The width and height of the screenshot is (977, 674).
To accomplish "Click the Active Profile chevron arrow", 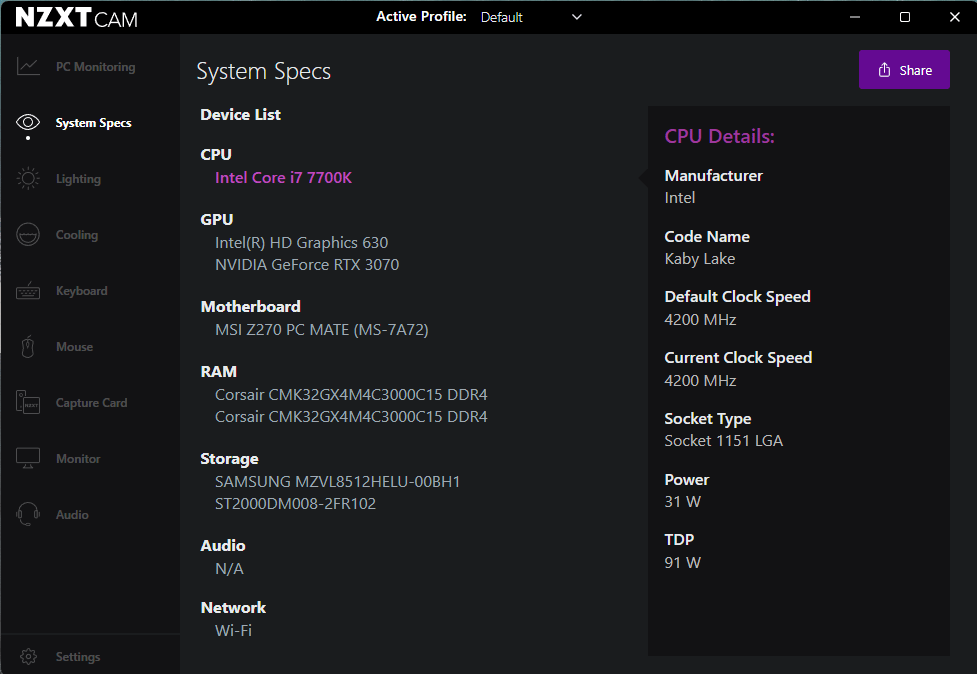I will (x=577, y=17).
